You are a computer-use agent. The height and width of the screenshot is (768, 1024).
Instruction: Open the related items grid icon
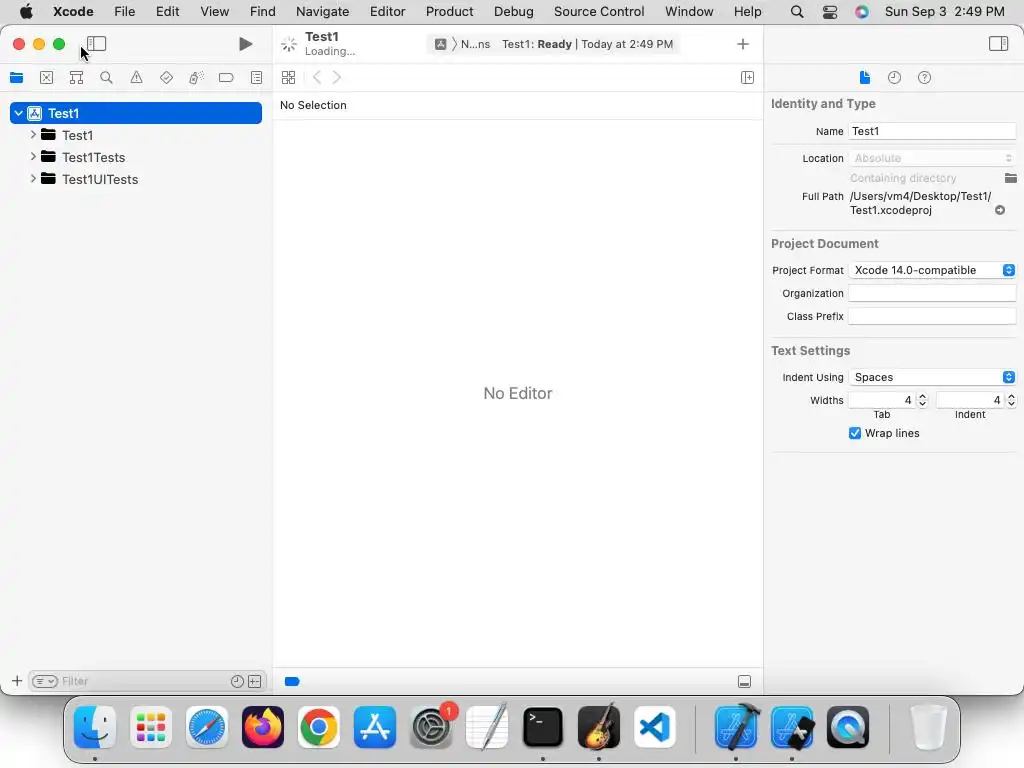click(x=289, y=78)
